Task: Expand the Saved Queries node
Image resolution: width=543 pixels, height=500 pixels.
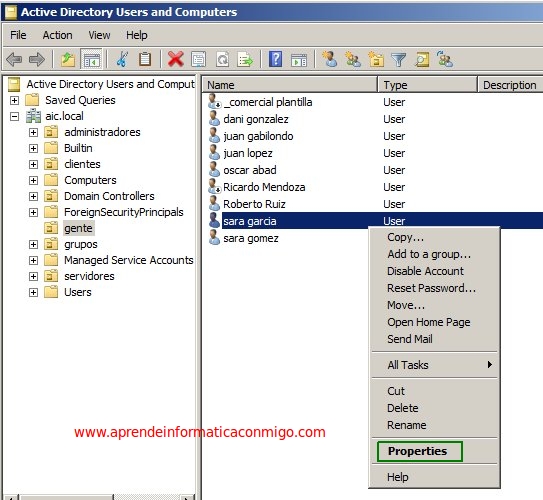Action: [x=14, y=100]
